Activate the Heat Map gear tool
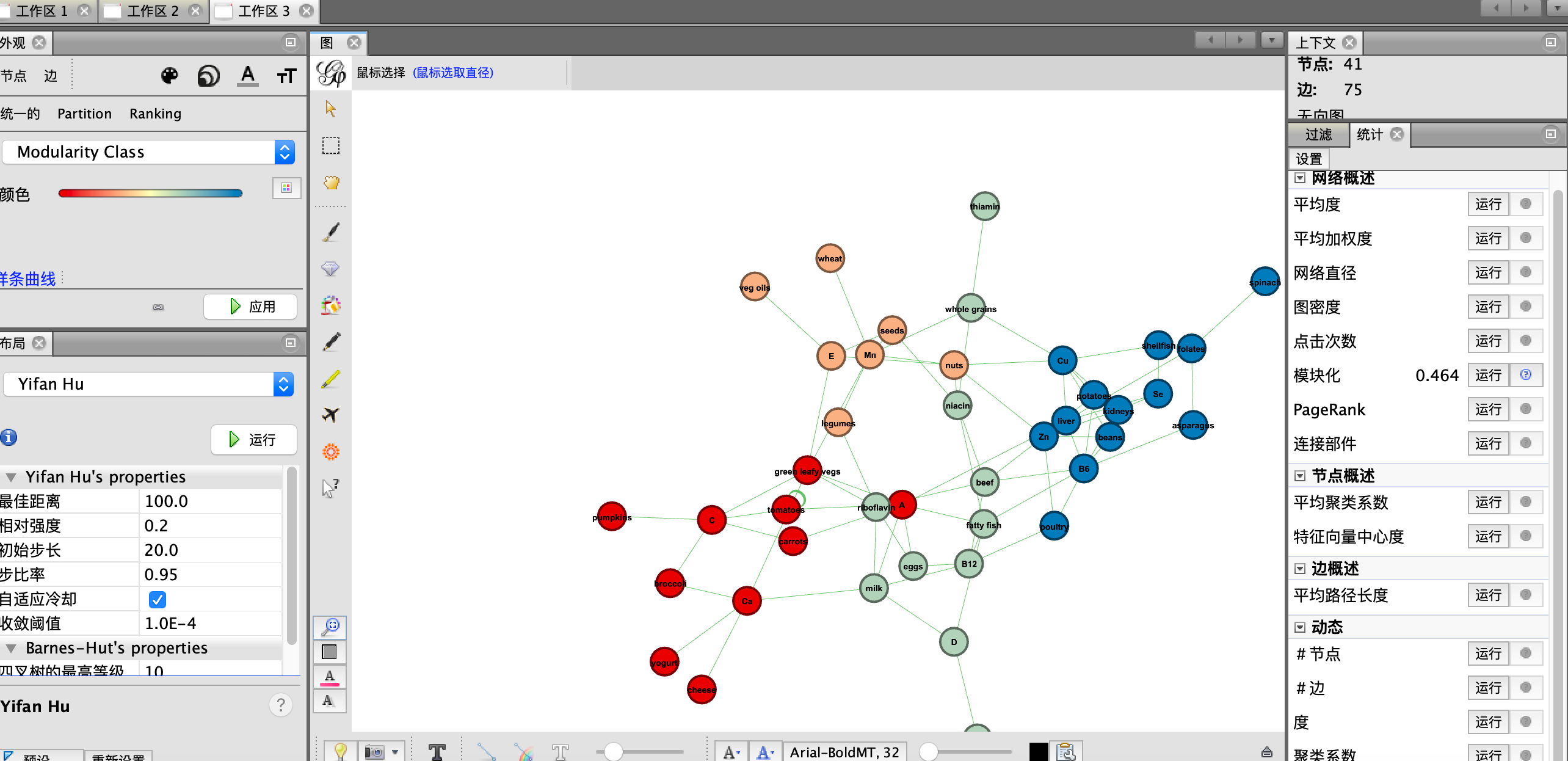The width and height of the screenshot is (1568, 761). tap(330, 451)
